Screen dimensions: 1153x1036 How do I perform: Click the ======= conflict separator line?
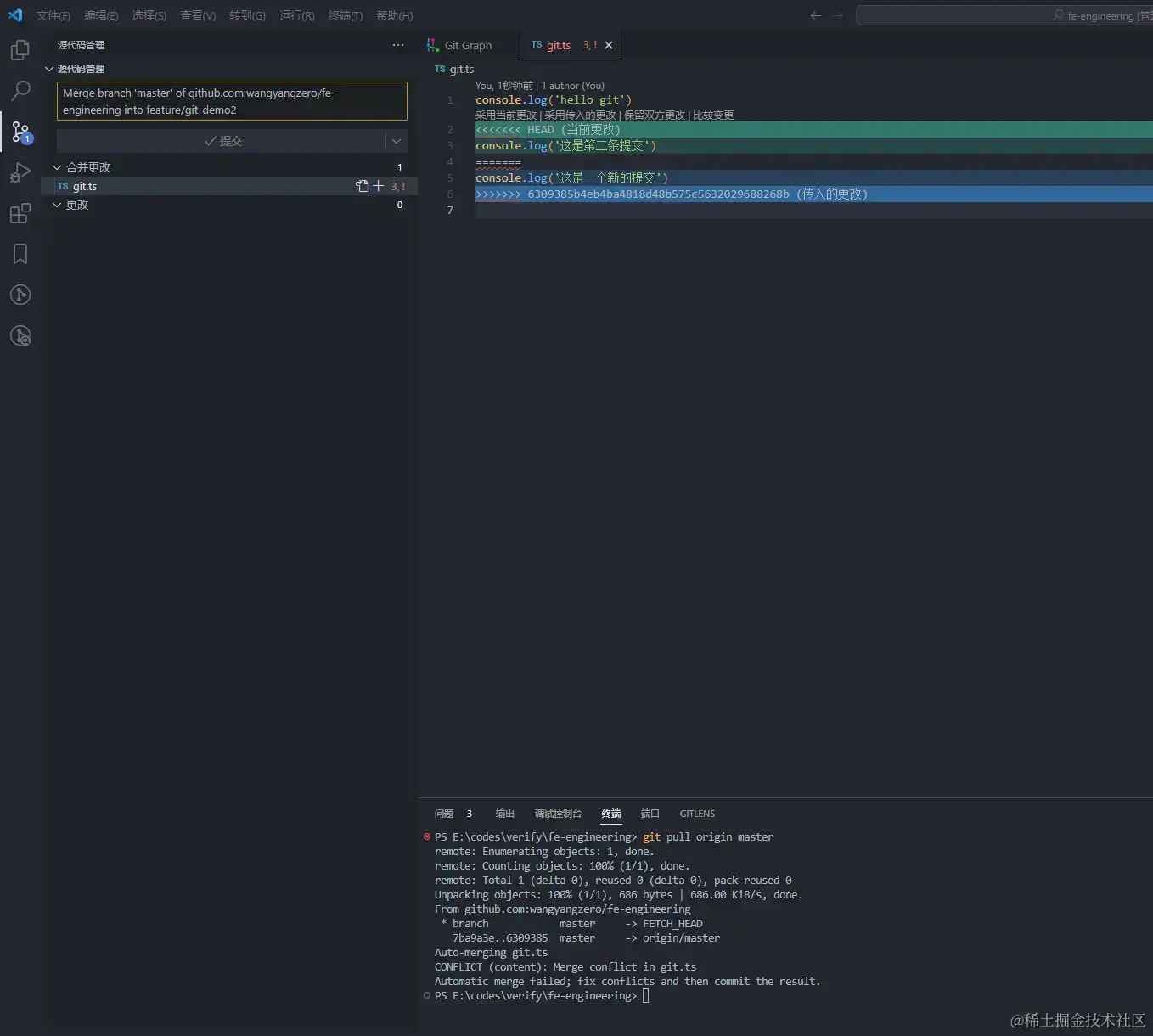click(498, 162)
